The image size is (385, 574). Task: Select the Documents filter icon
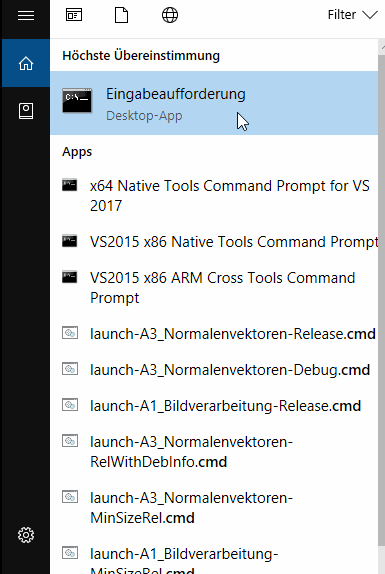[122, 15]
